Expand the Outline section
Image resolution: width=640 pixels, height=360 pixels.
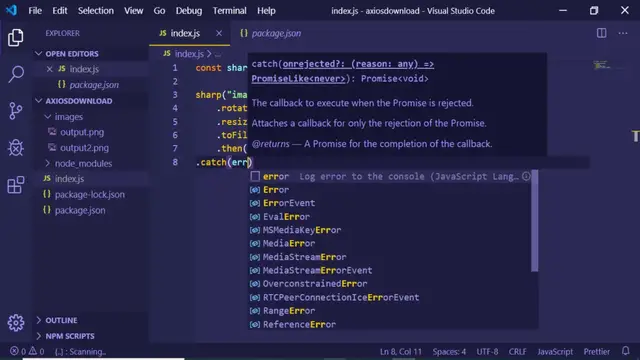39,320
